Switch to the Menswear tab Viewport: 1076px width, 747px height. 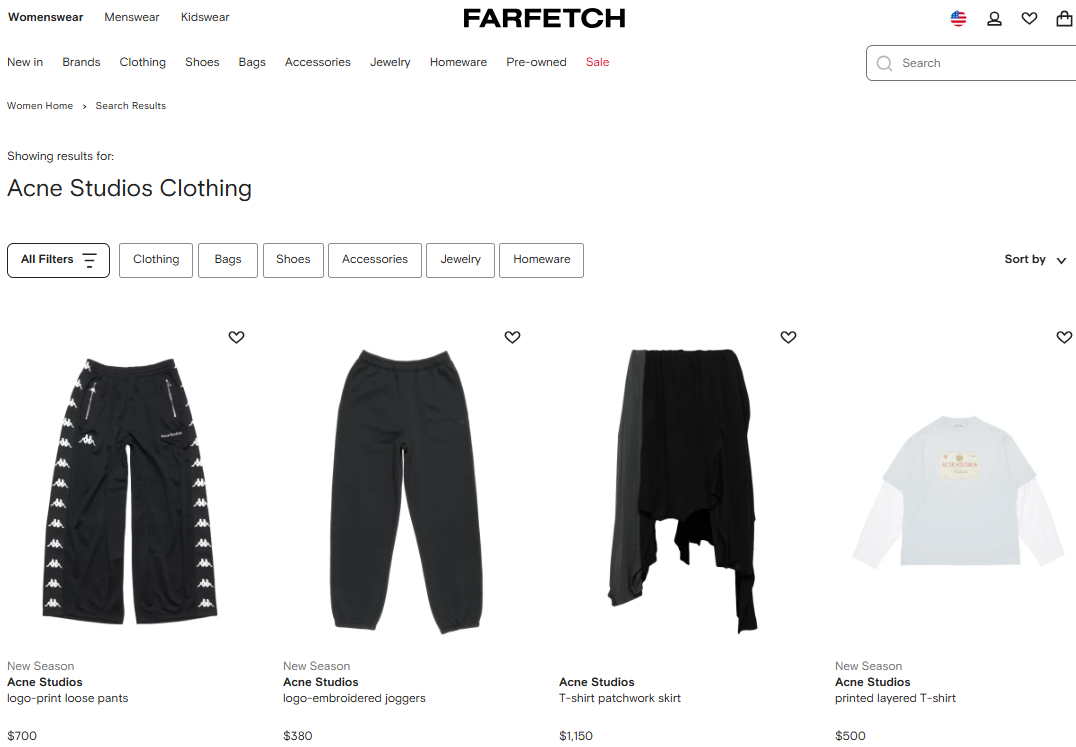(132, 17)
